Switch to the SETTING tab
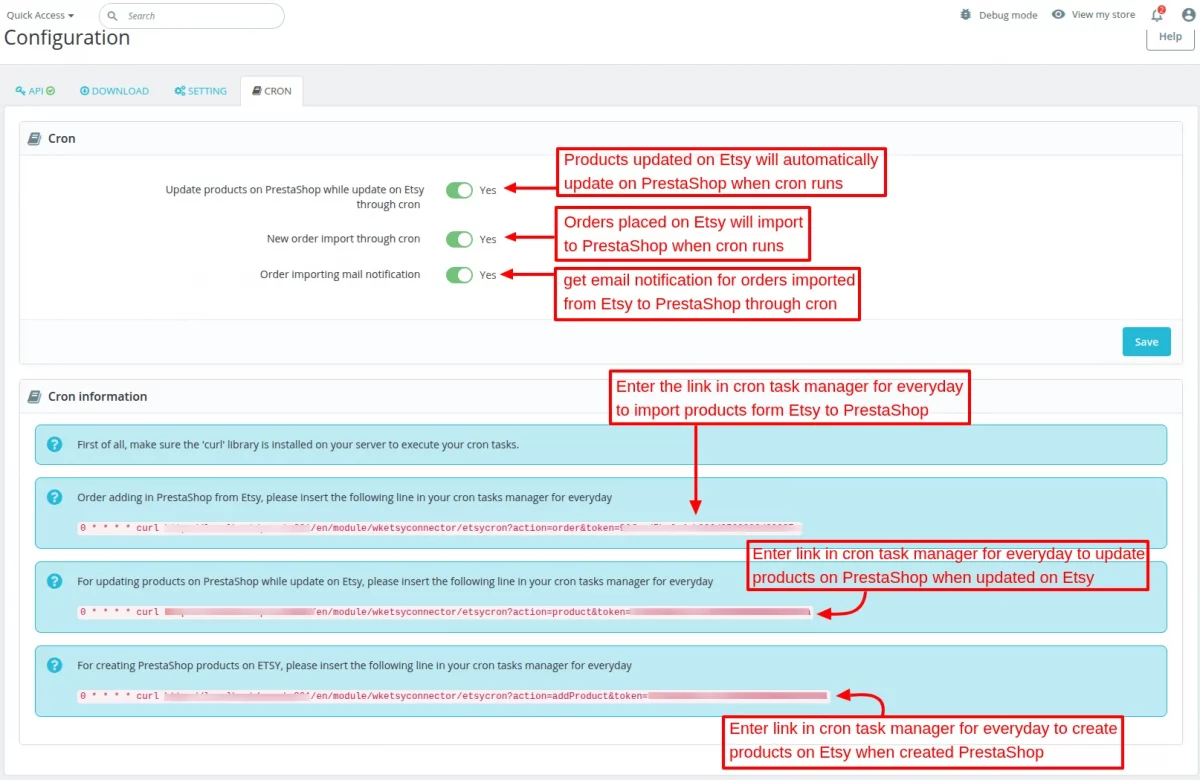 [x=200, y=91]
